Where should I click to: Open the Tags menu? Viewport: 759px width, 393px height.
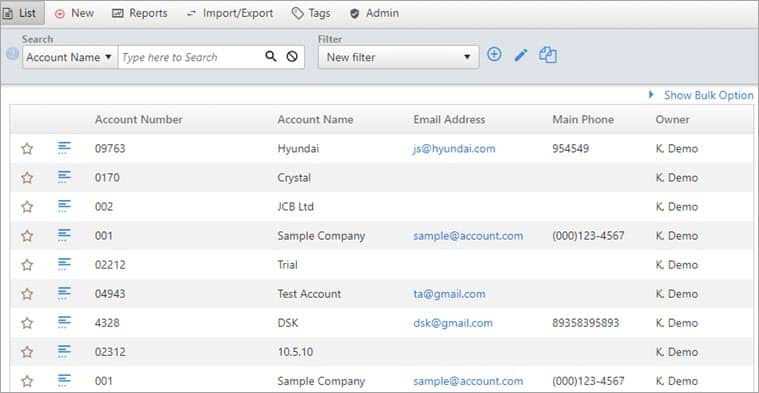click(x=311, y=13)
